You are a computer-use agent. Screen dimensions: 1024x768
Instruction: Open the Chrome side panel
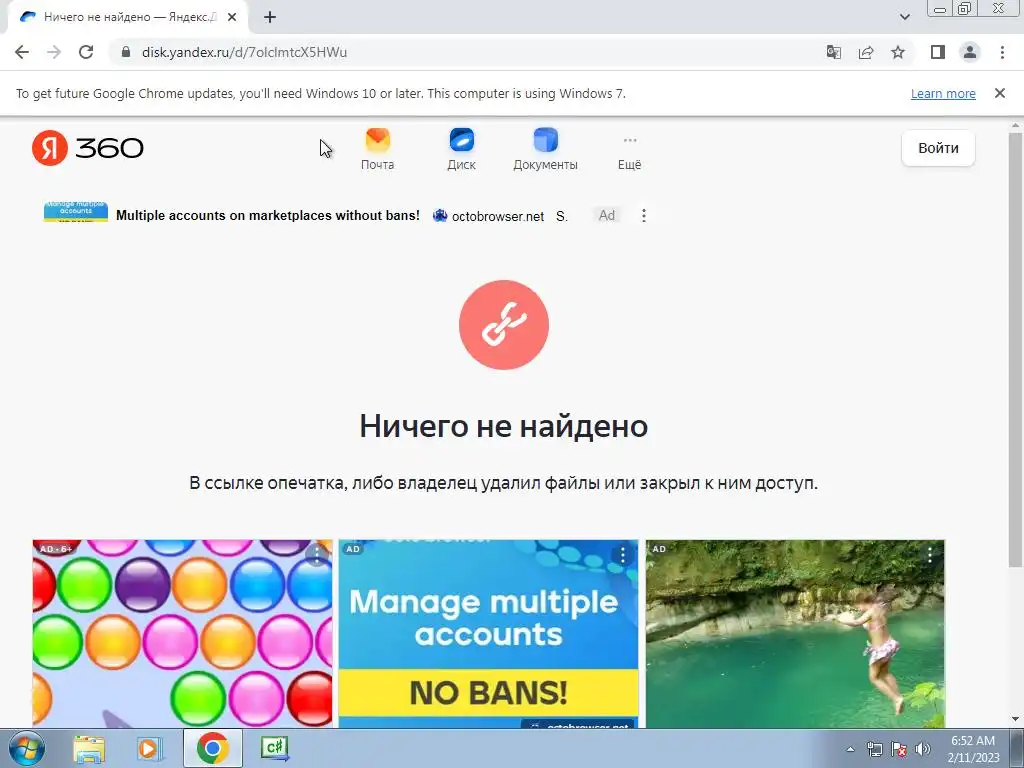tap(938, 52)
